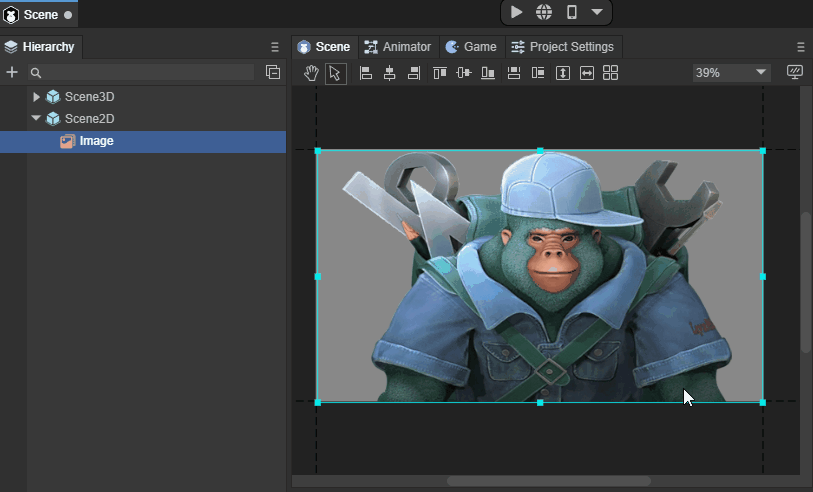The image size is (813, 492).
Task: Expand the Scene3D node
Action: pos(37,97)
